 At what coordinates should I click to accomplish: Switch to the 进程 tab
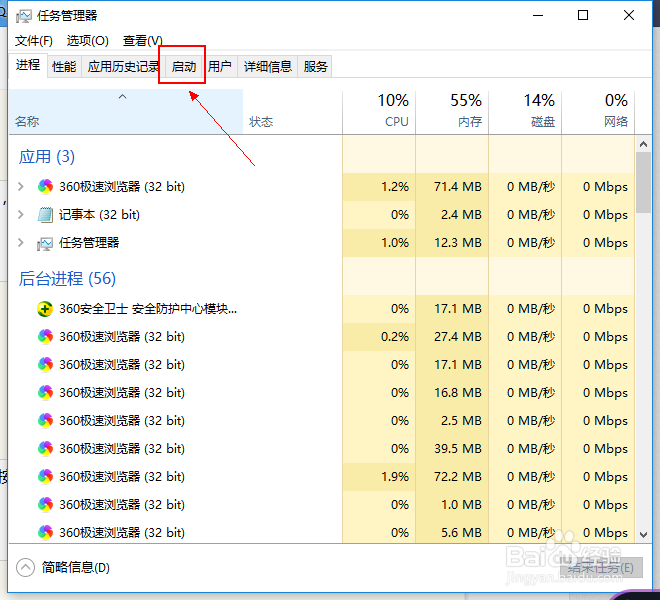(28, 65)
